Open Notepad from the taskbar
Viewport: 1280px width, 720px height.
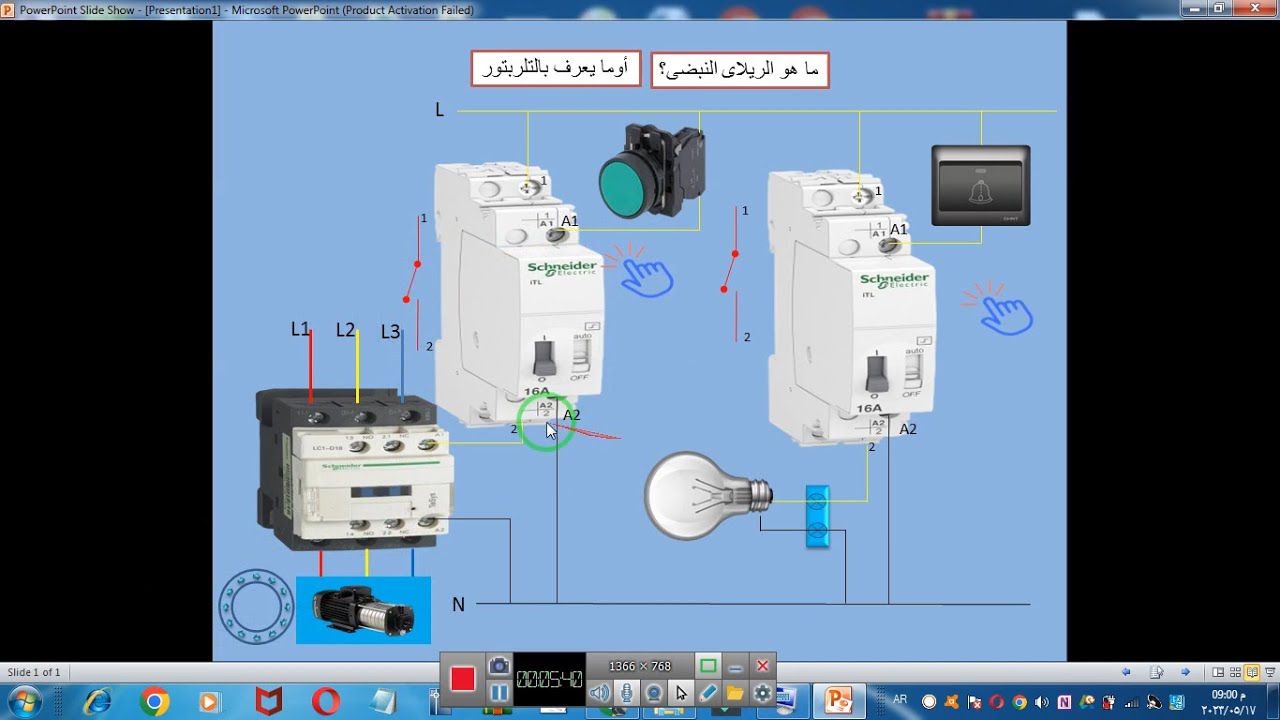pyautogui.click(x=383, y=702)
